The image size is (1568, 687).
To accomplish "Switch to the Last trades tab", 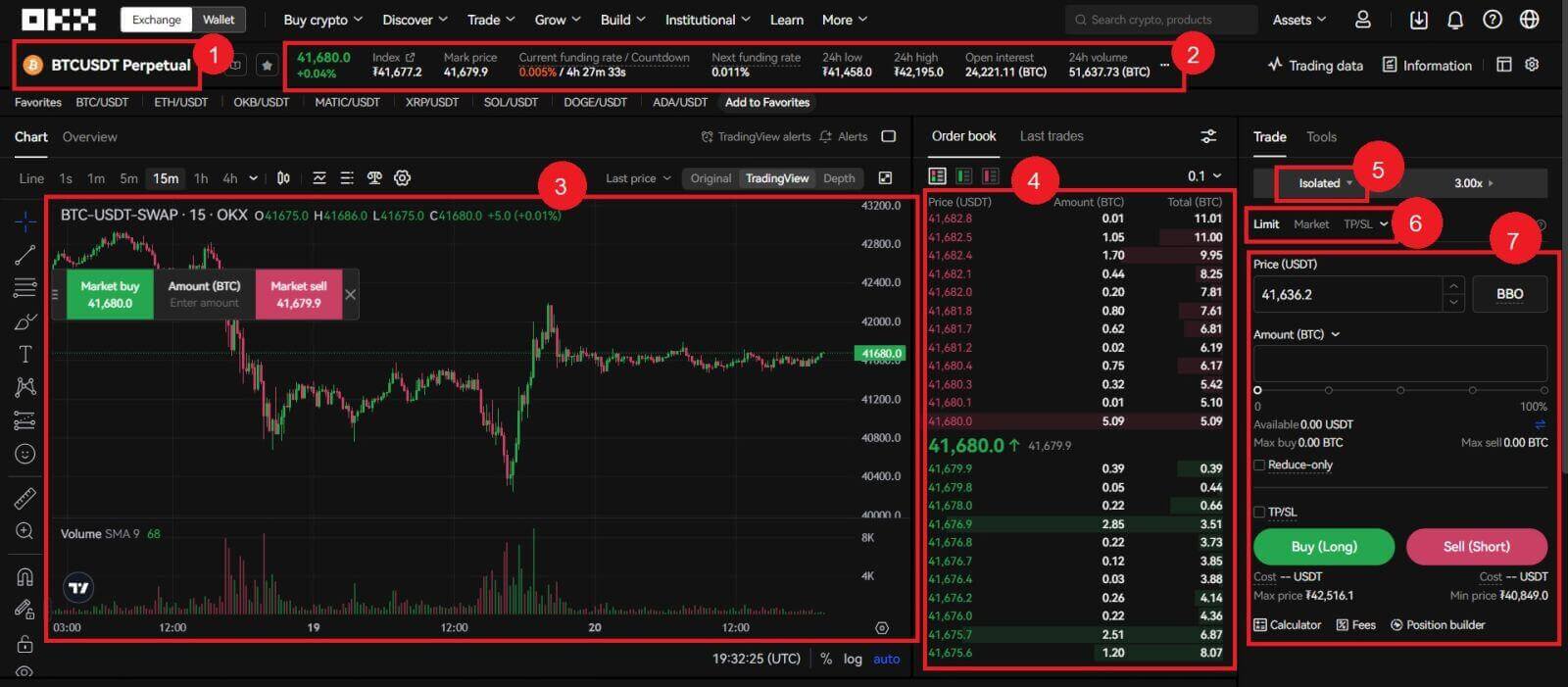I will 1051,137.
